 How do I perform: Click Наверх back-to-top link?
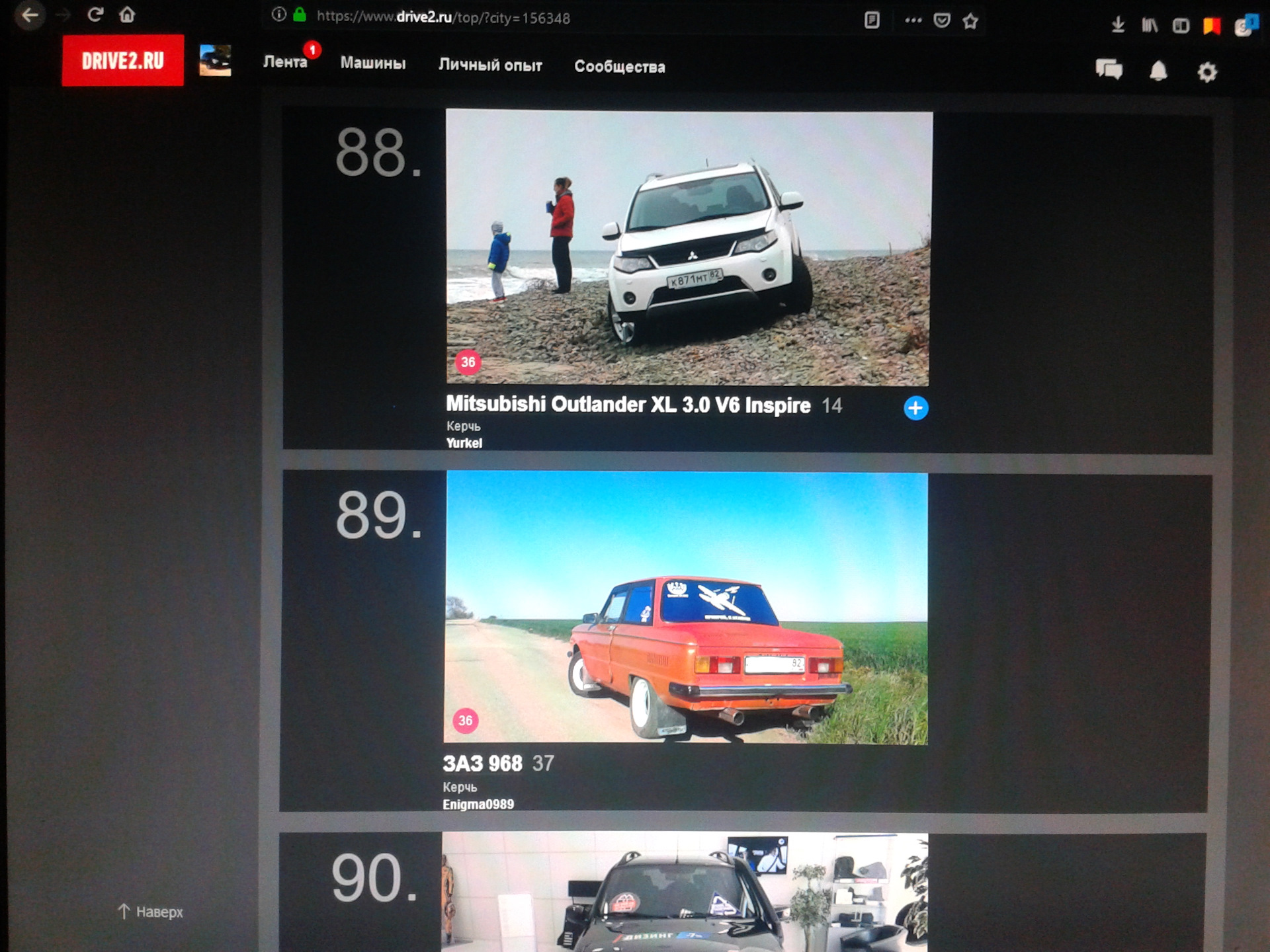[x=151, y=912]
